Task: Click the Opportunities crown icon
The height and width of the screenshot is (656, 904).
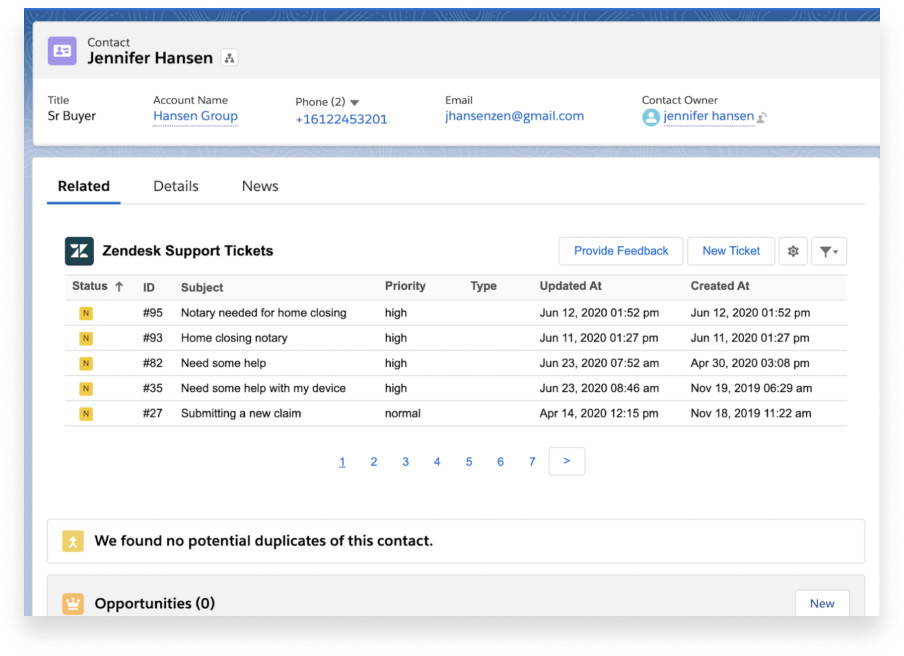Action: click(x=73, y=604)
